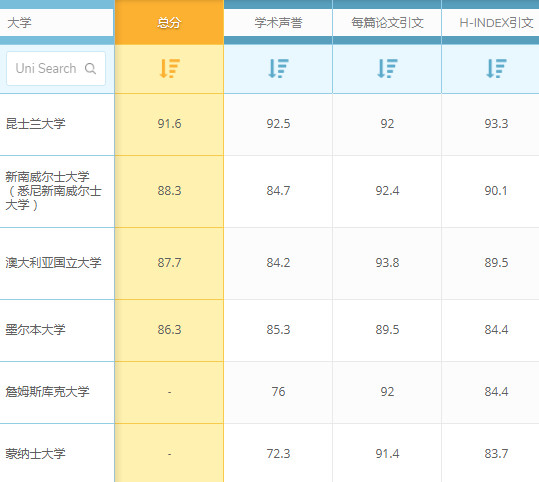
Task: Sort by 总分 using orange sort icon
Action: click(169, 68)
